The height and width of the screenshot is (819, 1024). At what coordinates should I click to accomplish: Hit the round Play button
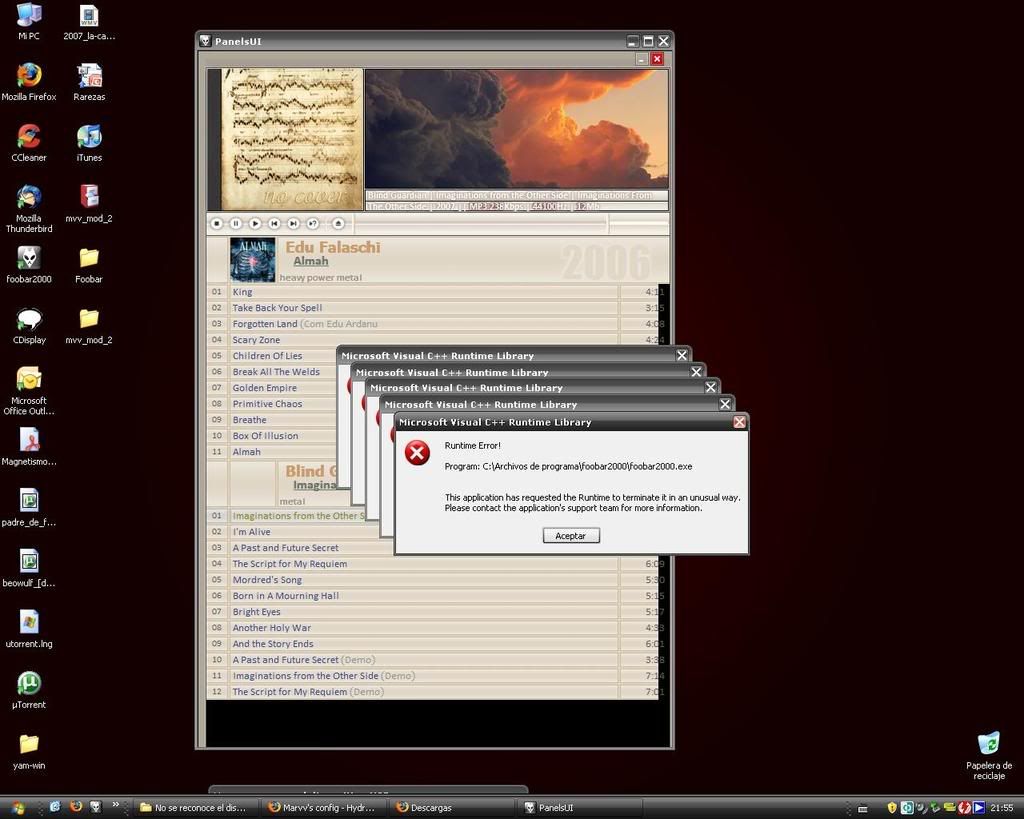[255, 223]
